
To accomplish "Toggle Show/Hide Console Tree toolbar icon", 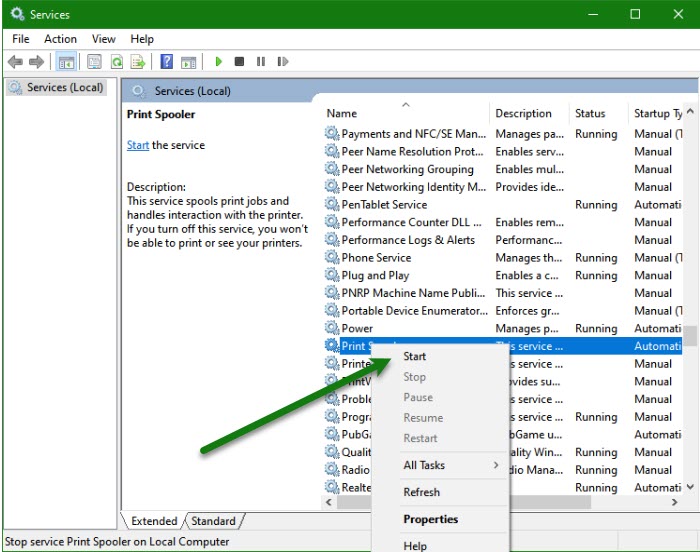I will coord(66,62).
